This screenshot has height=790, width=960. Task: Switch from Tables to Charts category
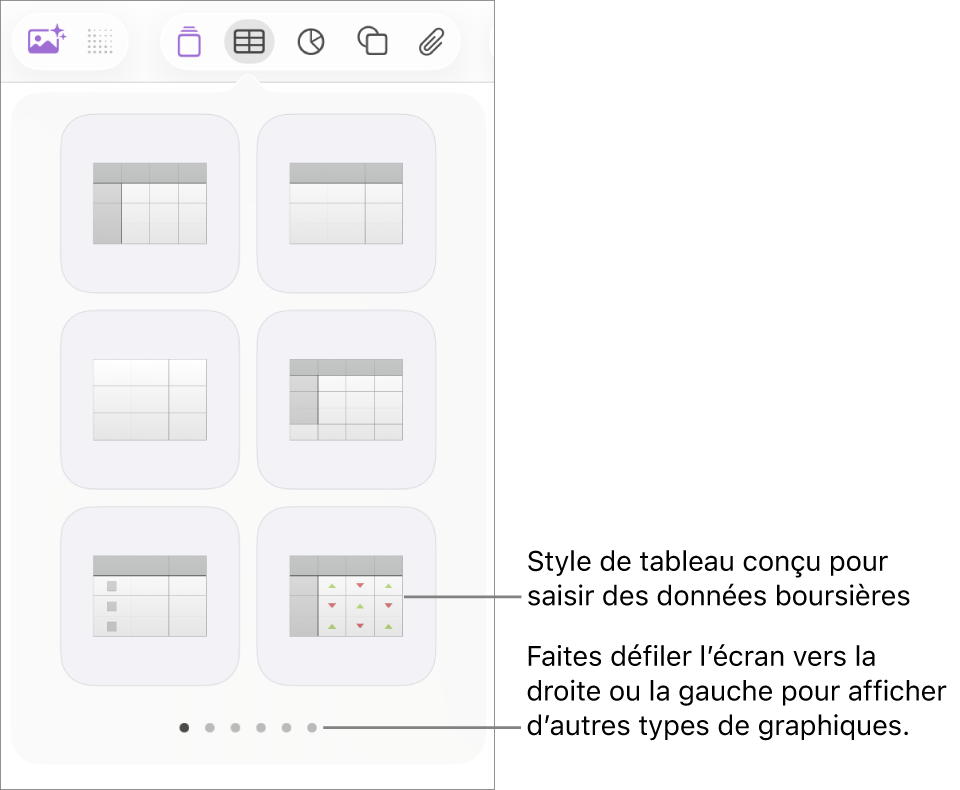click(x=310, y=41)
